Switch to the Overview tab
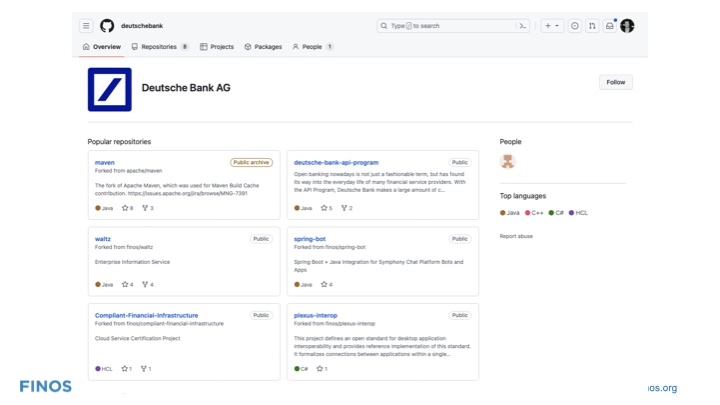Screen dimensions: 720x405 pos(101,47)
